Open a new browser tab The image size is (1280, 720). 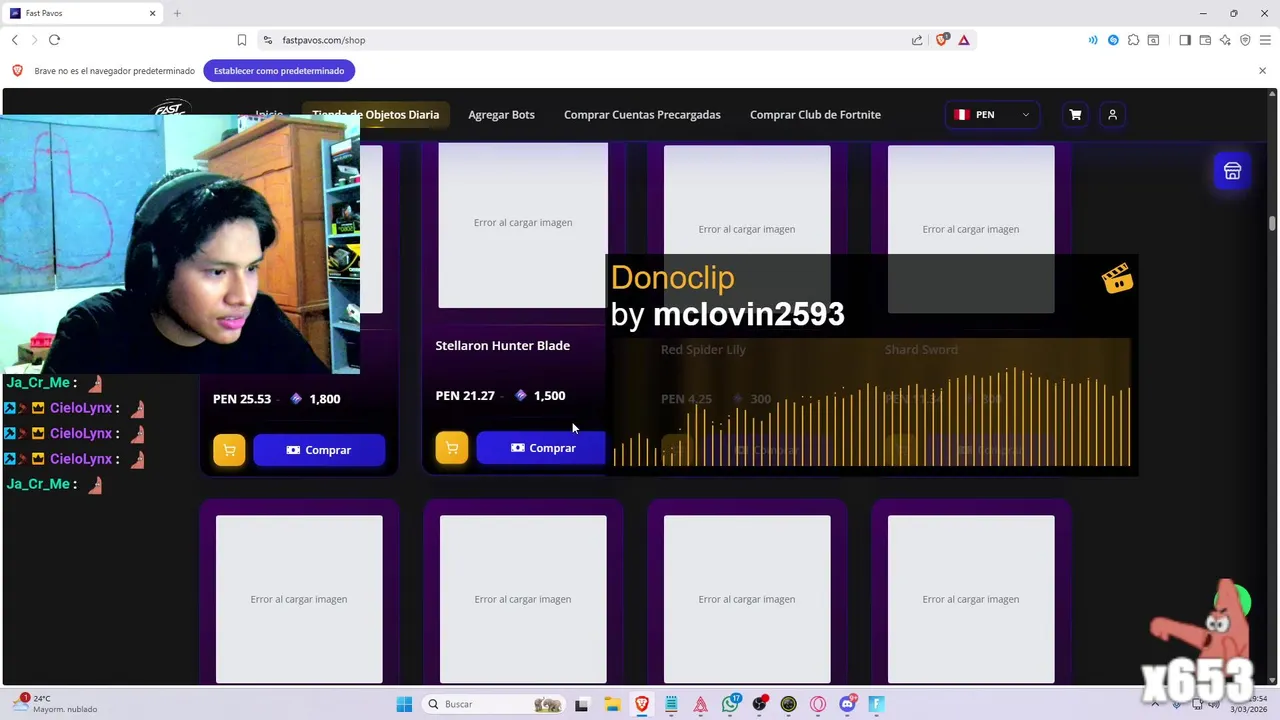point(177,13)
